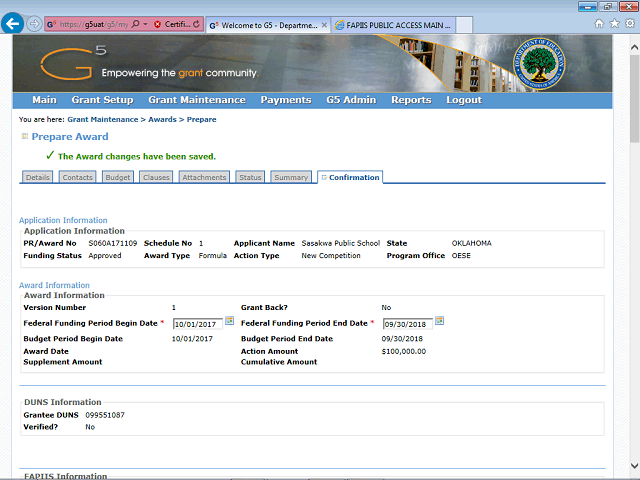Go back with the browser back arrow
640x480 pixels.
pos(12,24)
